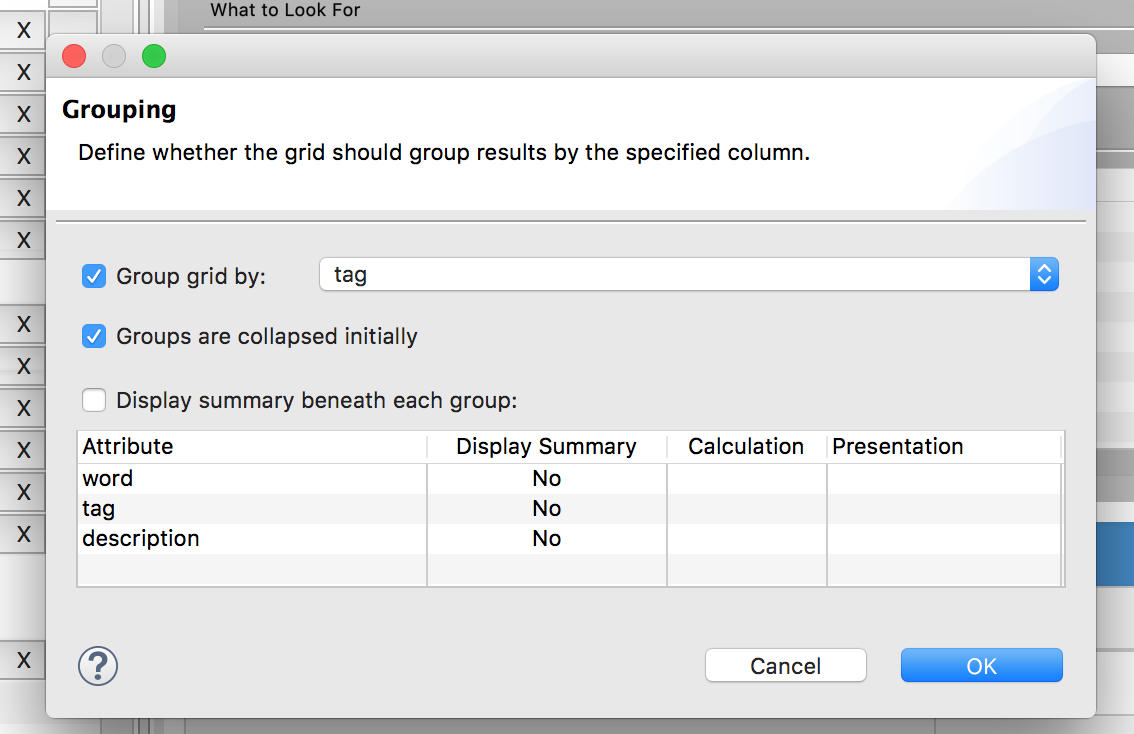
Task: Click the Display Summary column header
Action: 547,446
